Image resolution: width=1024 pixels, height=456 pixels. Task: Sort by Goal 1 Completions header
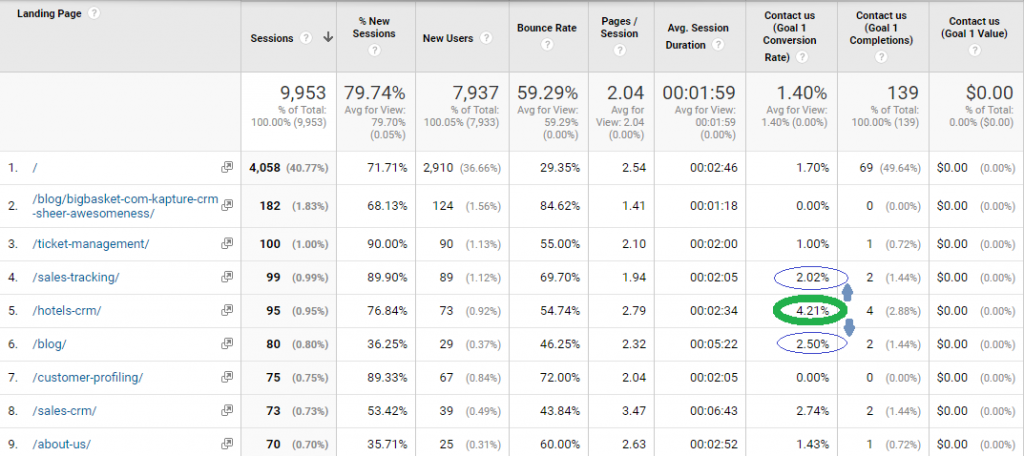coord(883,28)
